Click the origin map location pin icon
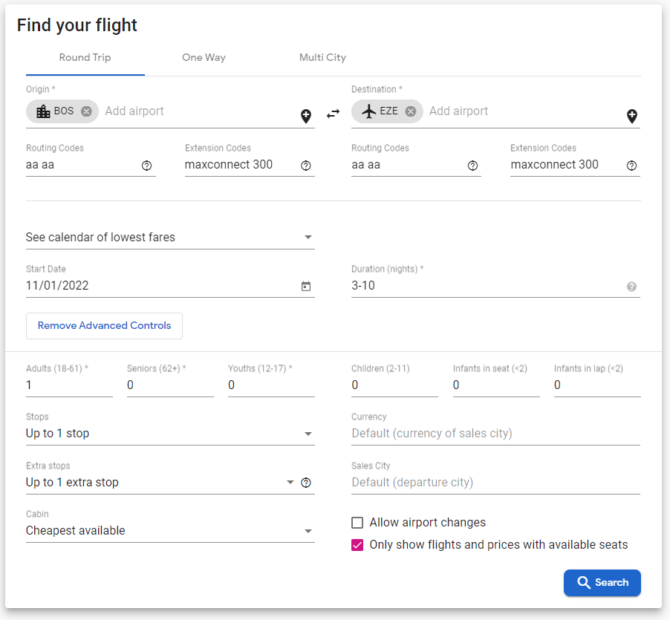 point(307,117)
